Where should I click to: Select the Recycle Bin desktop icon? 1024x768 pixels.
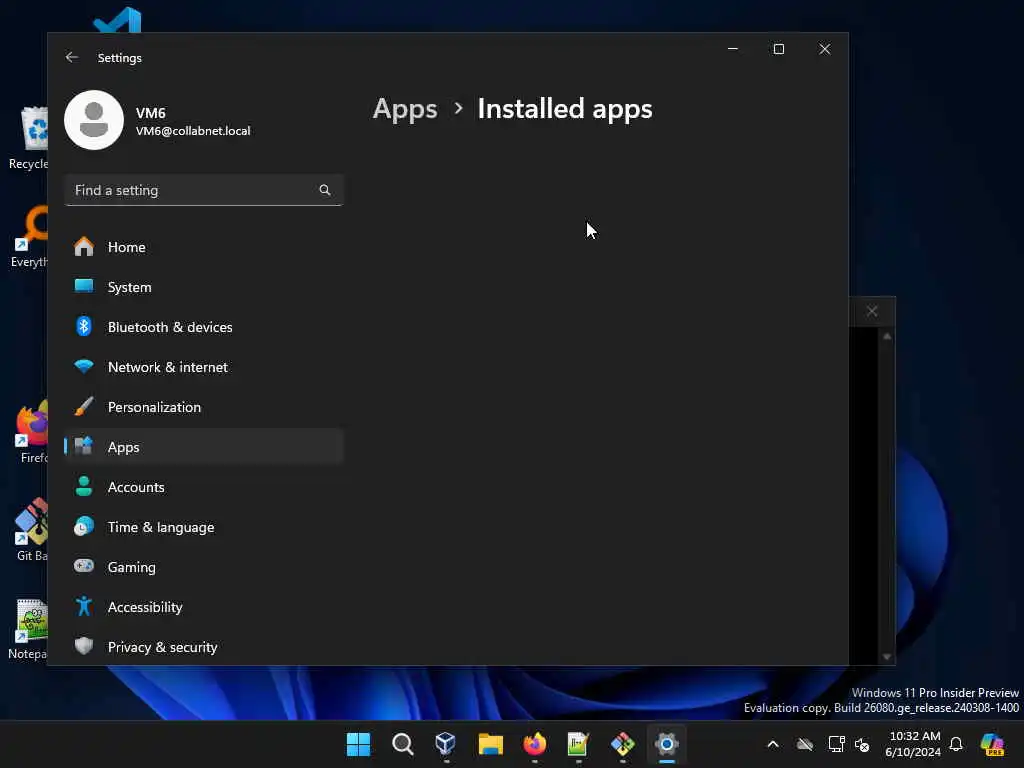[29, 138]
